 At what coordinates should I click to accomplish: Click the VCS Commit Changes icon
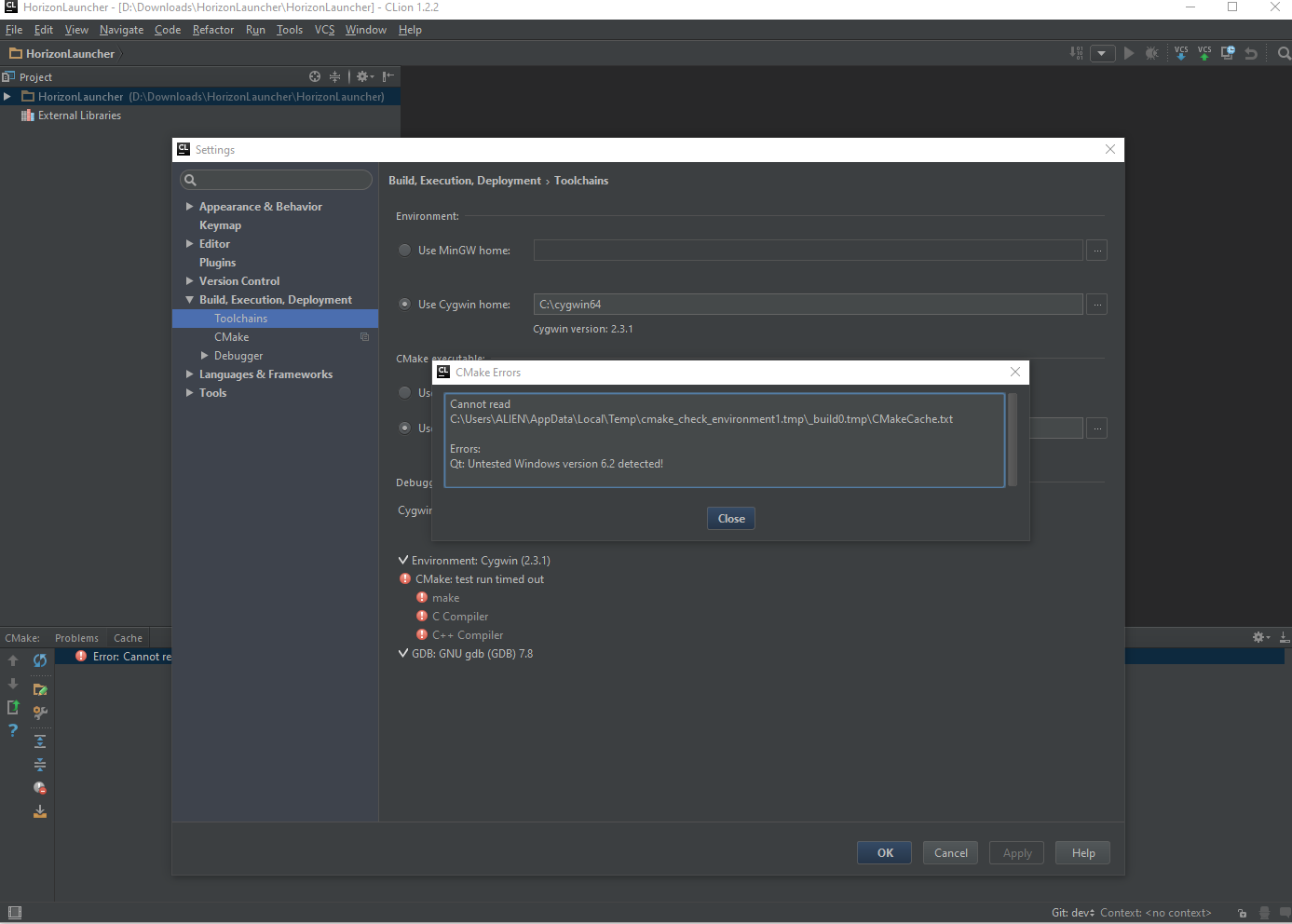pyautogui.click(x=1204, y=53)
